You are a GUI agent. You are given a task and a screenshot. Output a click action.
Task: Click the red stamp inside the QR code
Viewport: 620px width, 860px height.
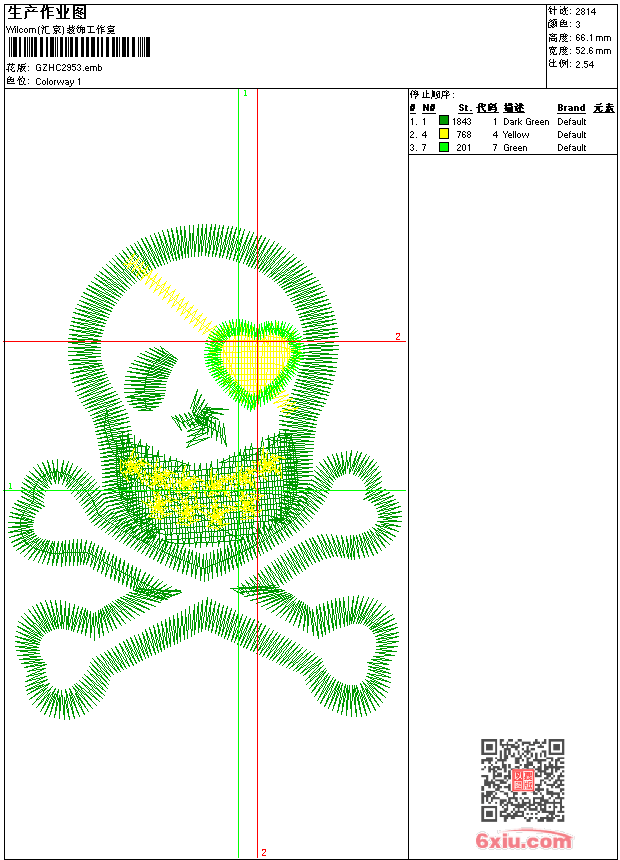pos(522,780)
